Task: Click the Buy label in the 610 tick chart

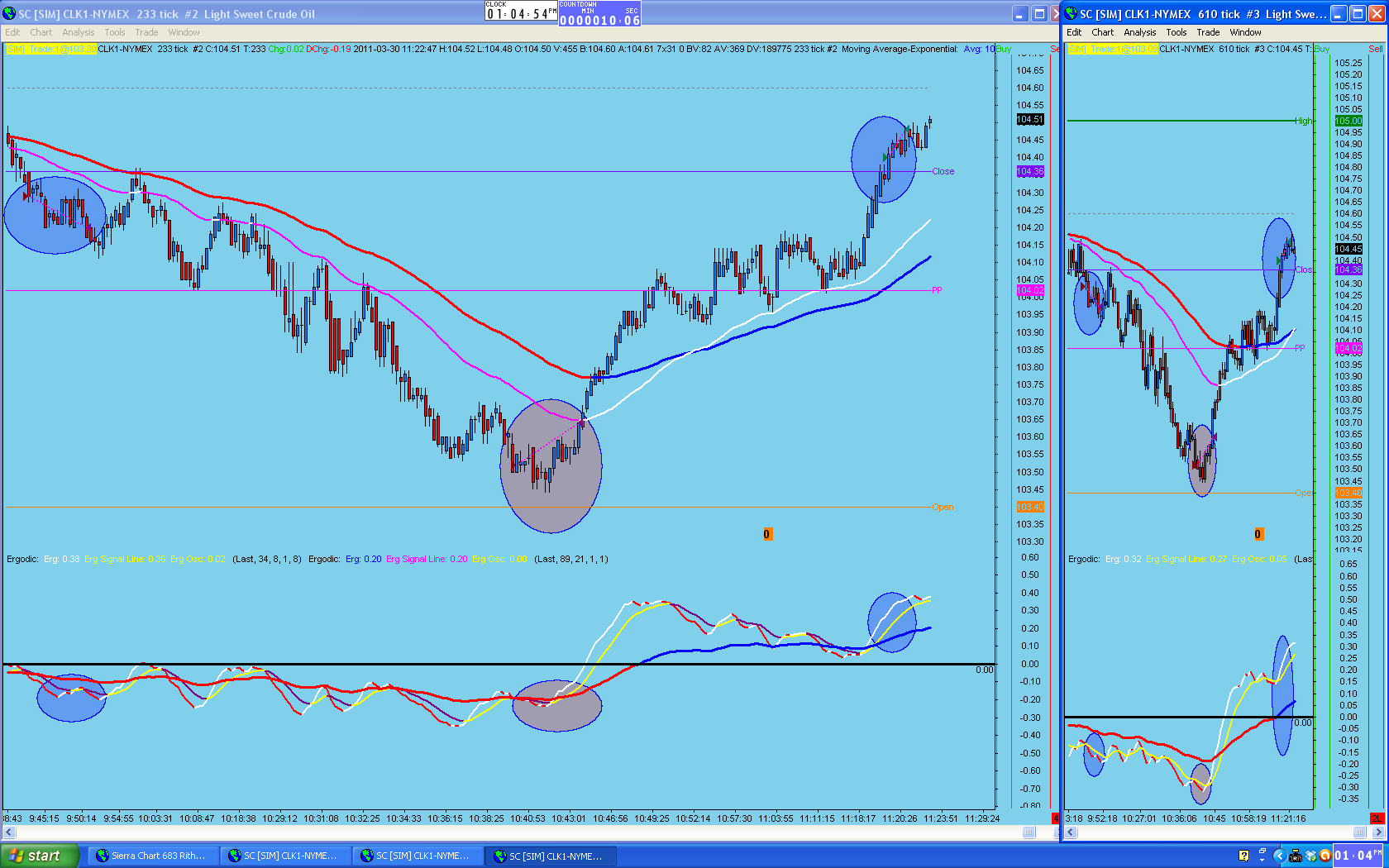Action: [x=1321, y=49]
